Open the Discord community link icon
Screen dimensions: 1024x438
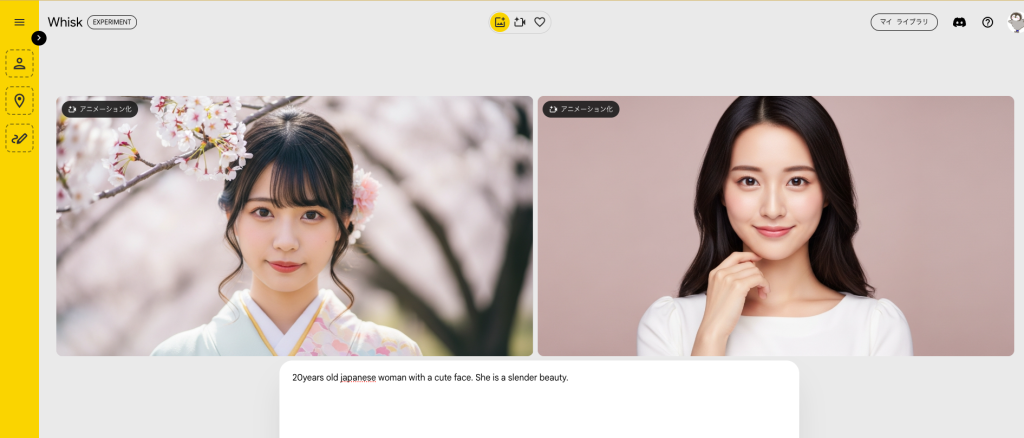959,22
